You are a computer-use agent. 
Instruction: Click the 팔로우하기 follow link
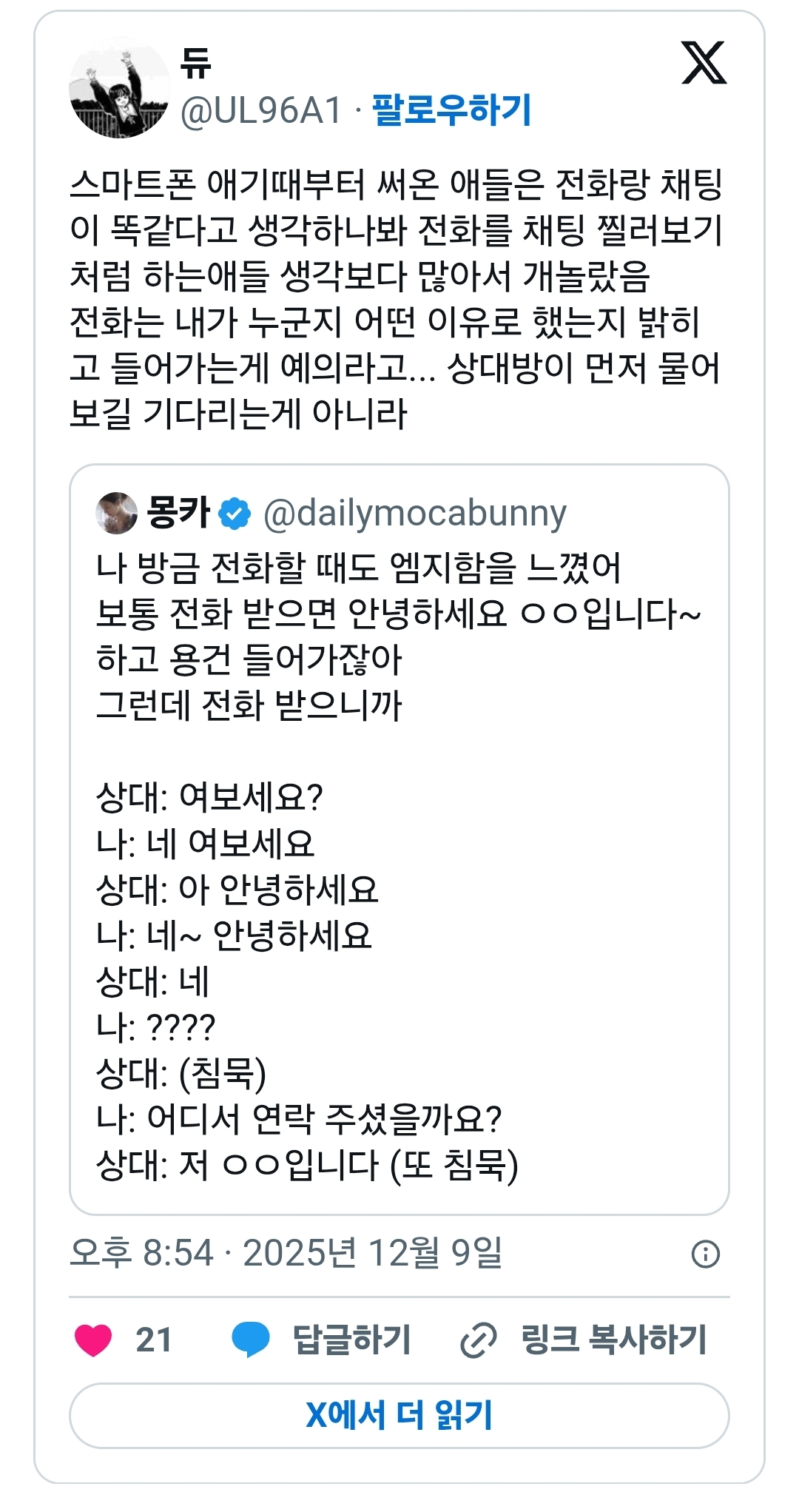pos(451,110)
